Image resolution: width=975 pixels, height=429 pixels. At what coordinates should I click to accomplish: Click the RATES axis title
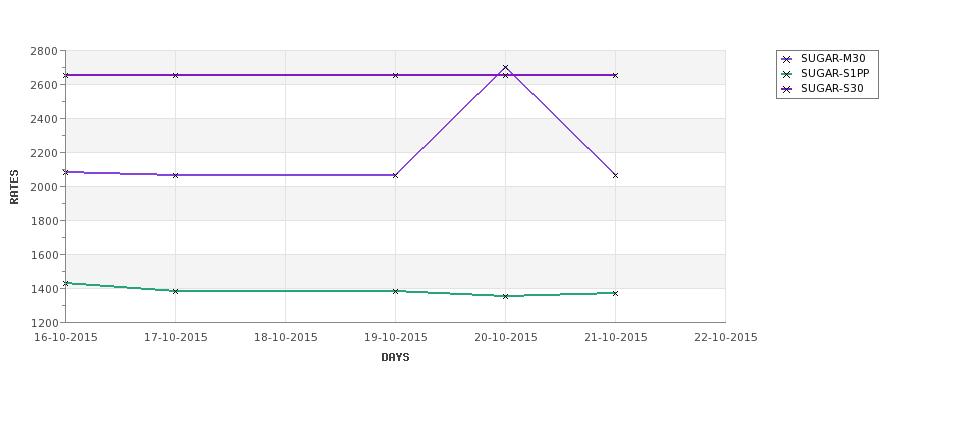point(14,187)
